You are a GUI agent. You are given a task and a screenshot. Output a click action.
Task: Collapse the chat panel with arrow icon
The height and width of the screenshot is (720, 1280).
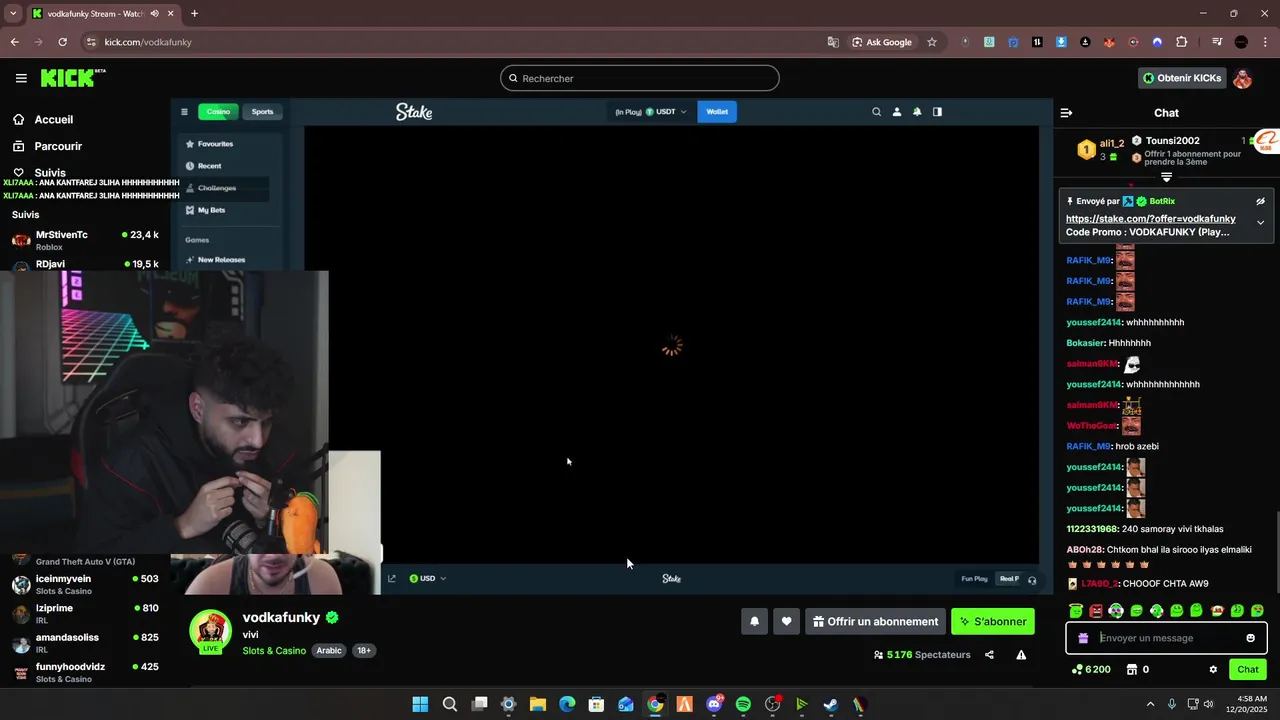click(x=1066, y=113)
